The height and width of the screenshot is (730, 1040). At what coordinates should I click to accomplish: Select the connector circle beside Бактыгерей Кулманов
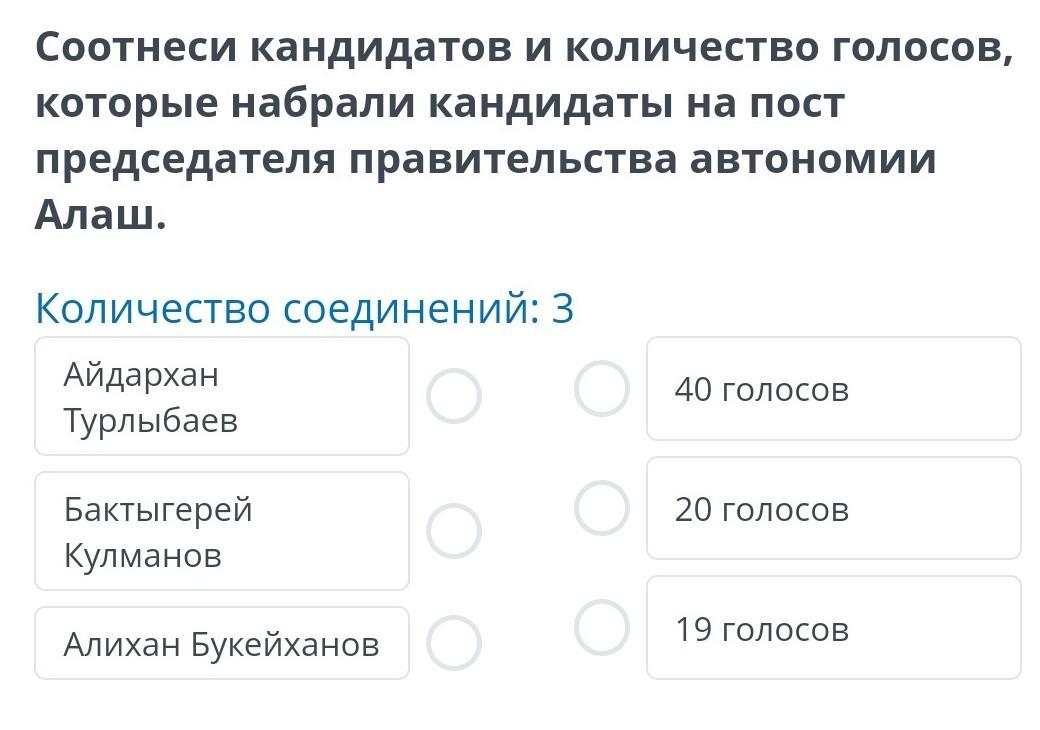point(454,530)
